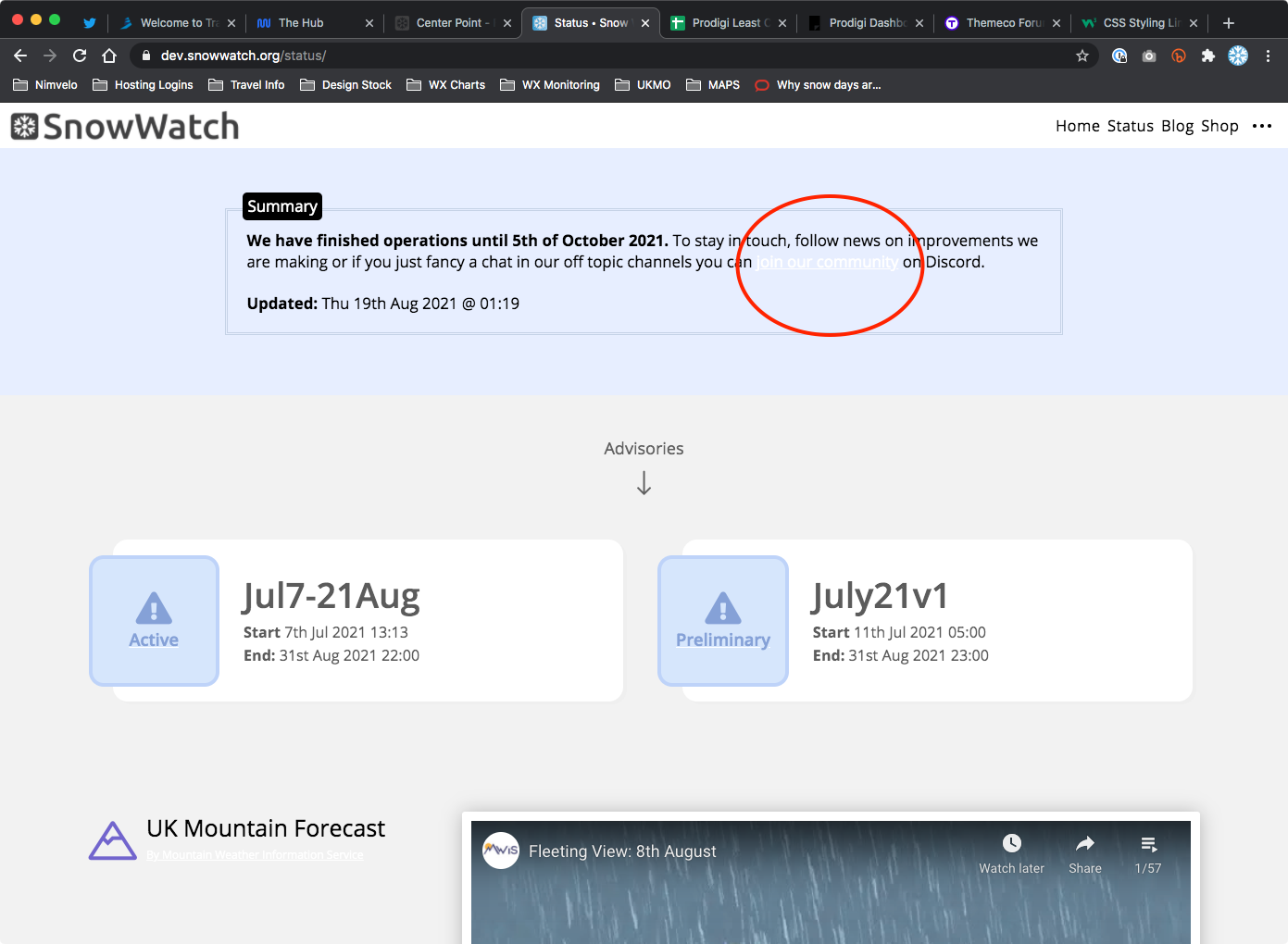Open a new browser tab
The width and height of the screenshot is (1288, 944).
tap(1229, 23)
